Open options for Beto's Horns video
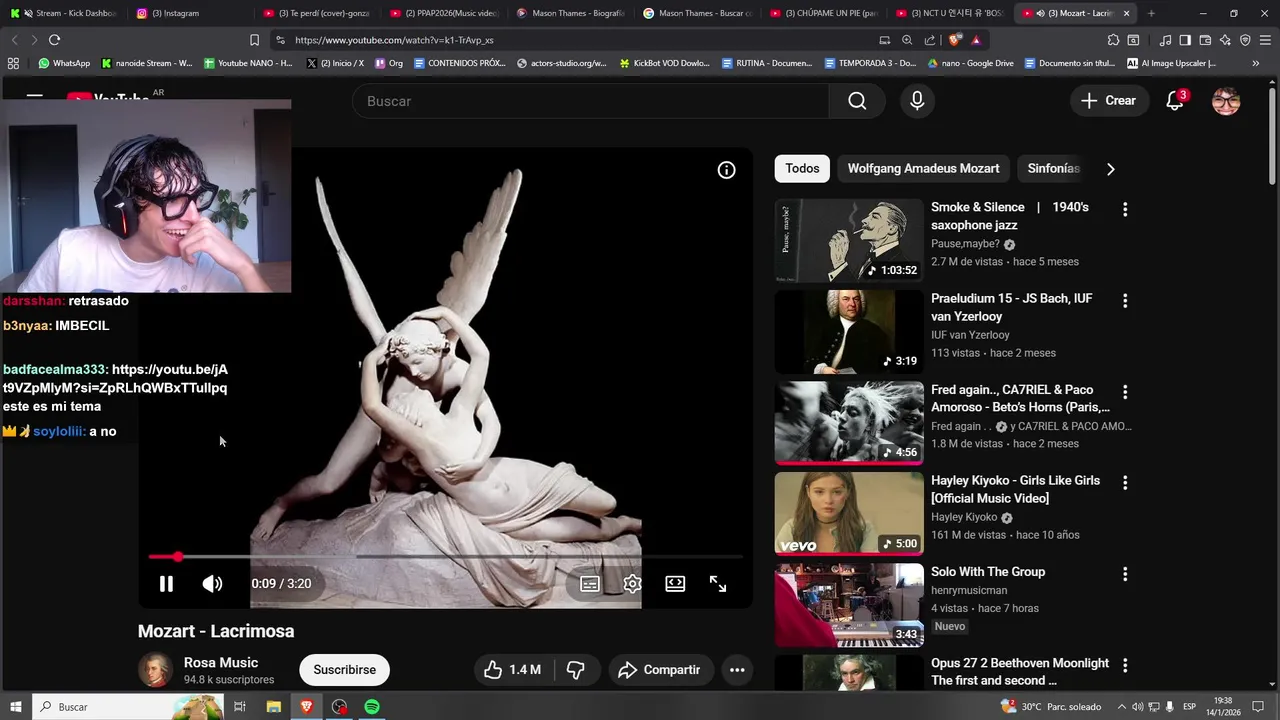 [1125, 392]
